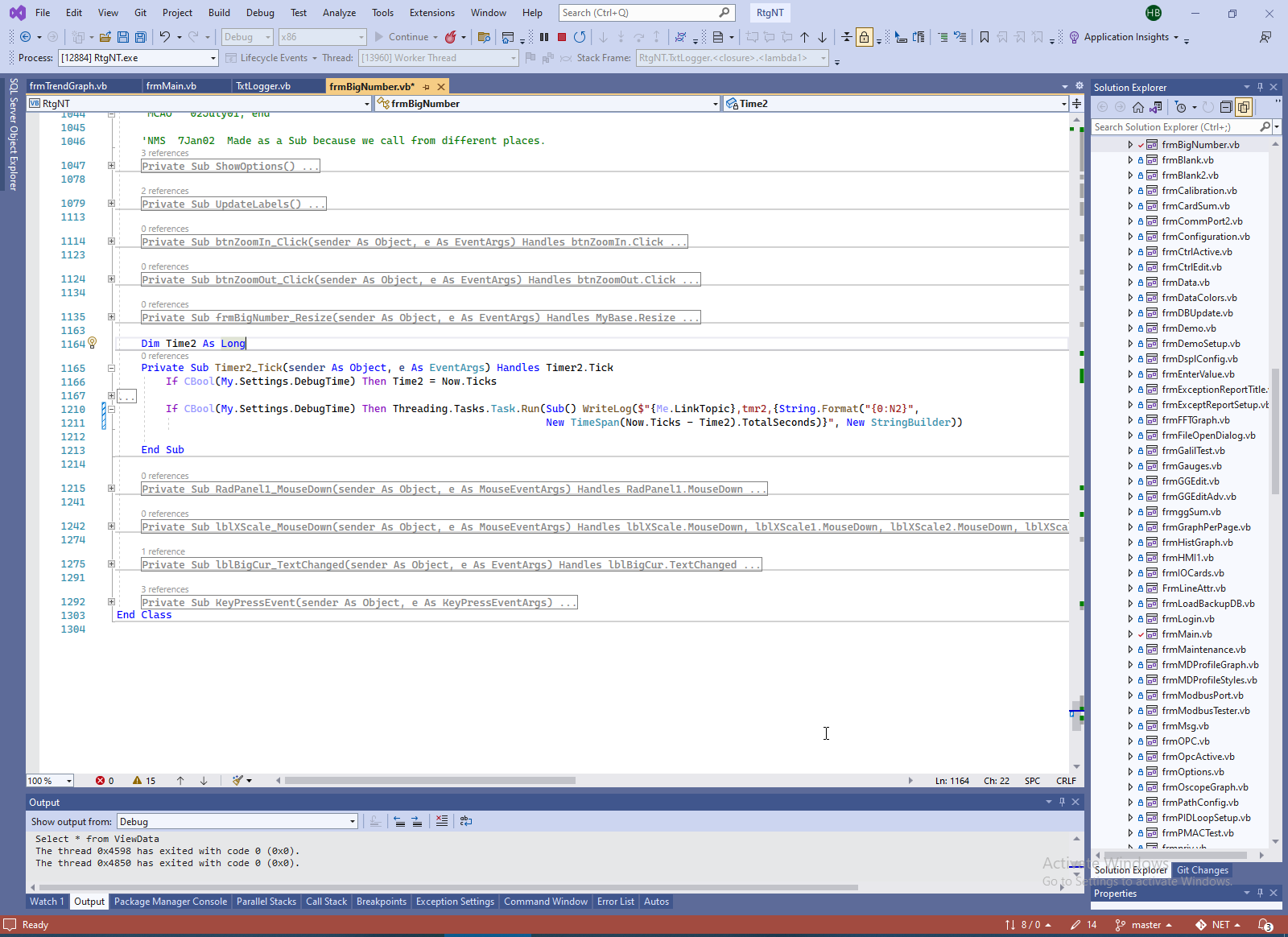Click the Solution Explorer vertical scrollbar thumb

pyautogui.click(x=1275, y=431)
